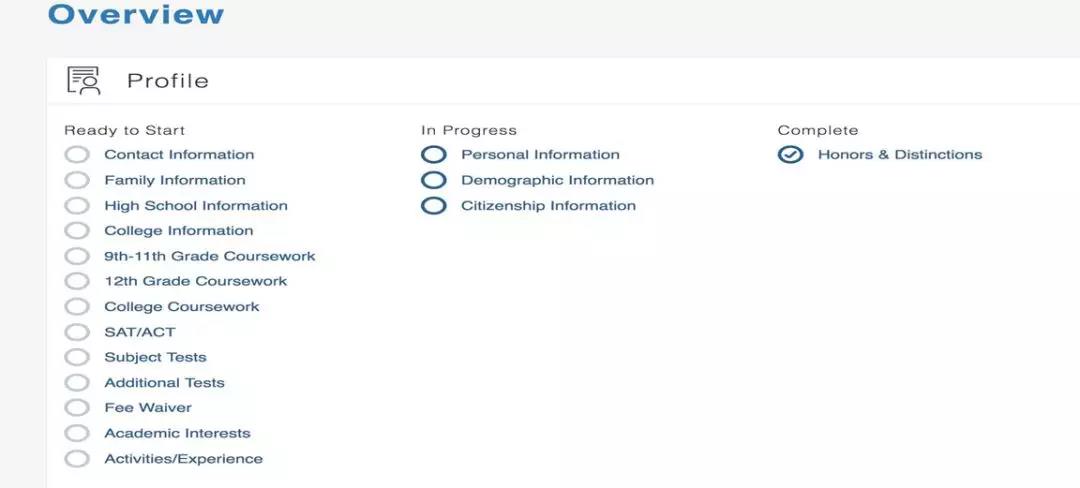Click the circle beside Activities/Experience
This screenshot has width=1080, height=488.
[77, 459]
